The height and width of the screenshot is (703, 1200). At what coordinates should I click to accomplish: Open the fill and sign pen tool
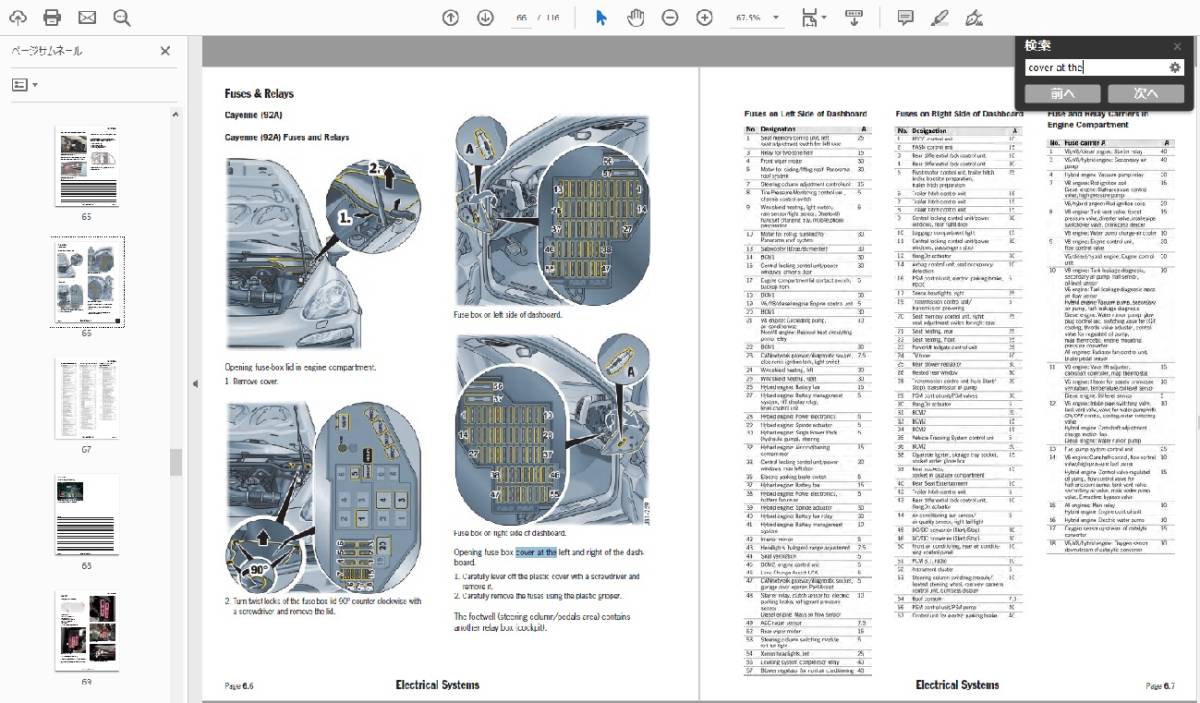click(x=974, y=17)
